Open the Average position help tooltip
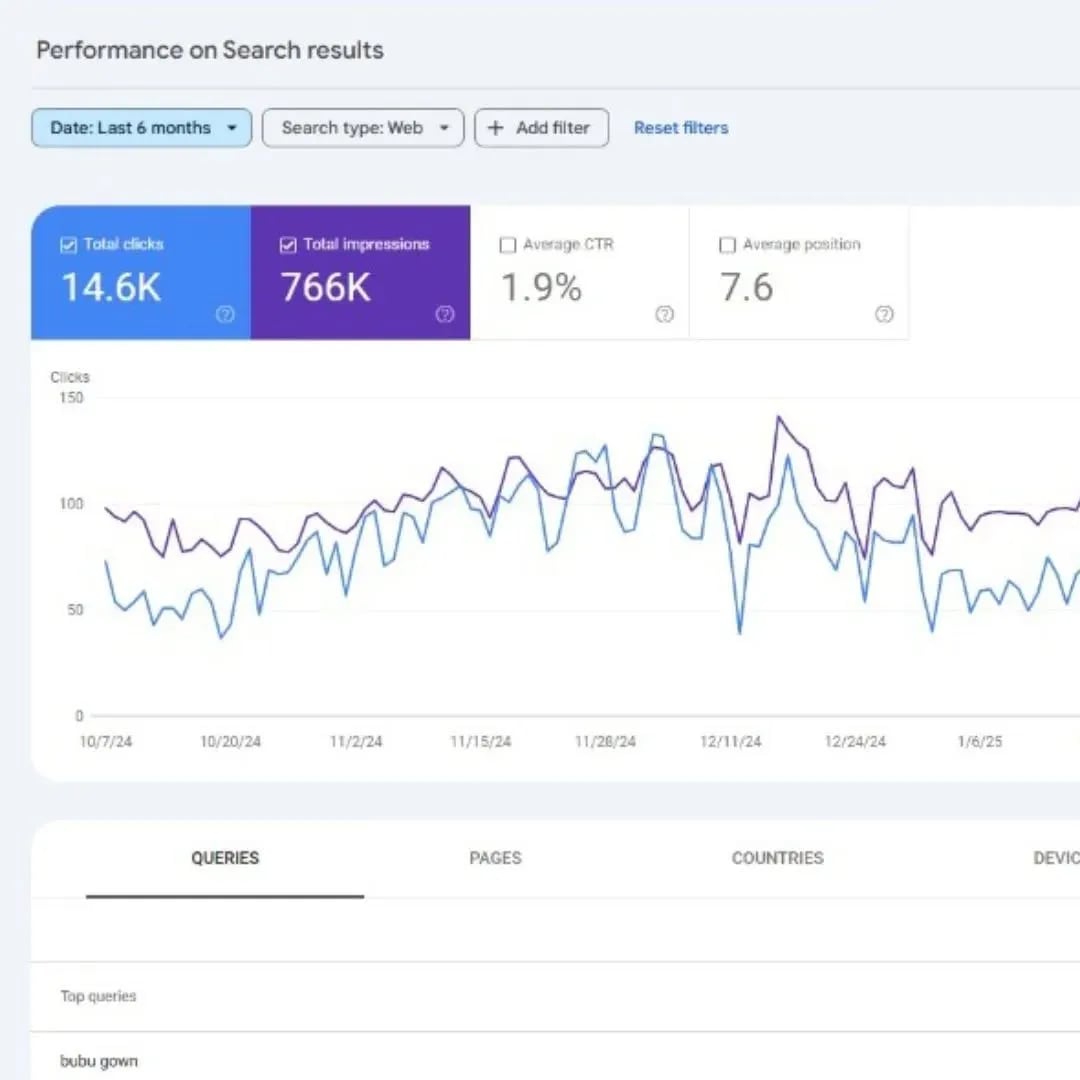The image size is (1080, 1080). 884,315
